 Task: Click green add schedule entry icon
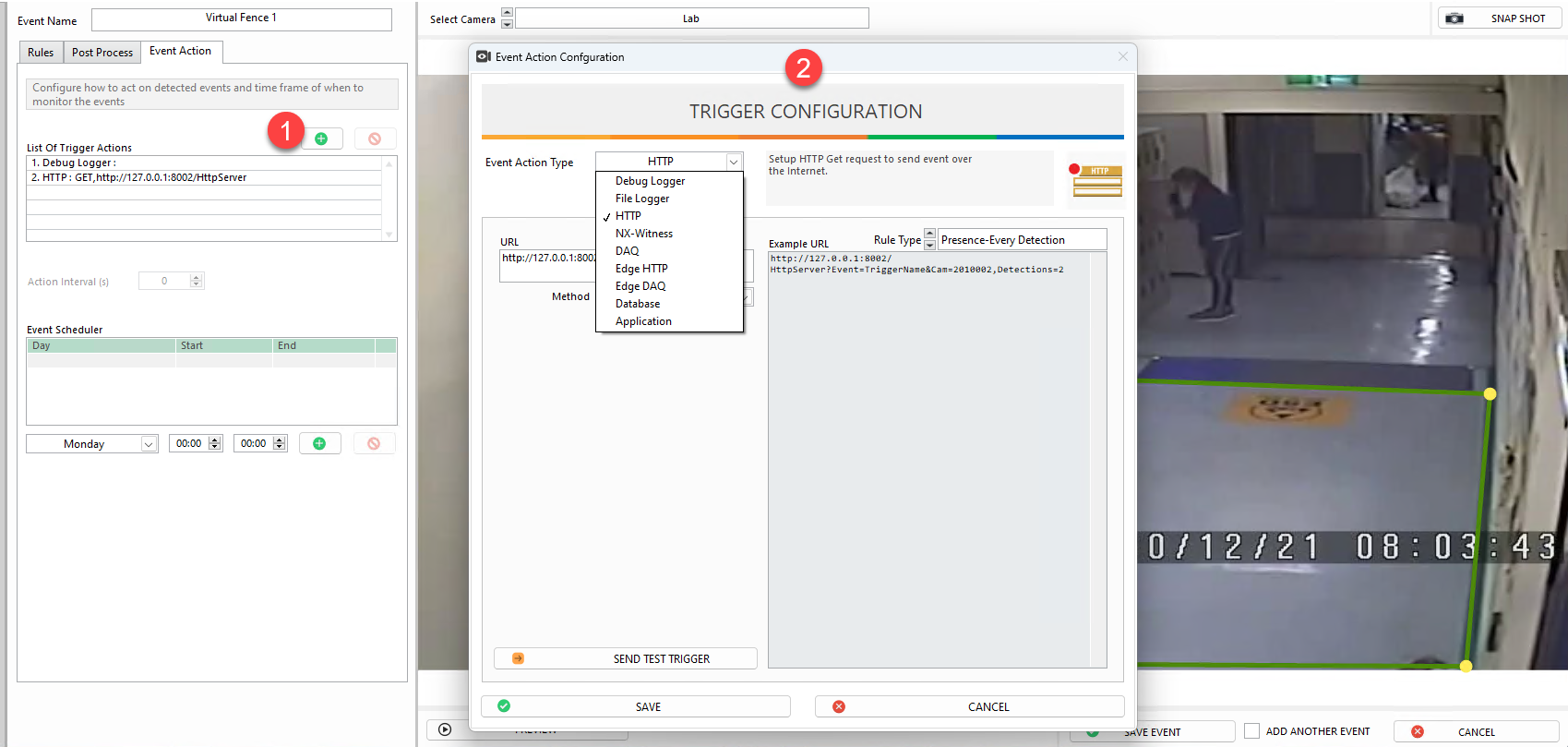(319, 443)
